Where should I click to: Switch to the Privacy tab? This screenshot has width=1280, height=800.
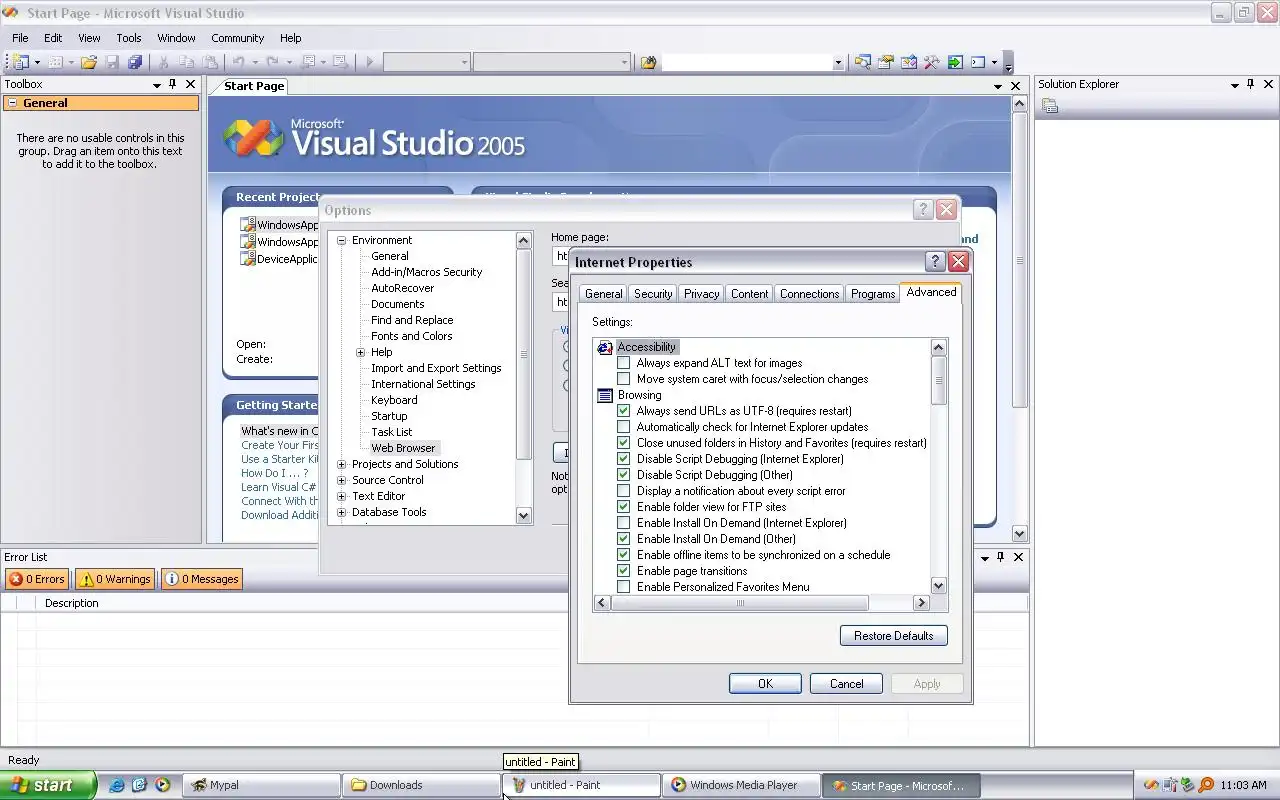[701, 293]
